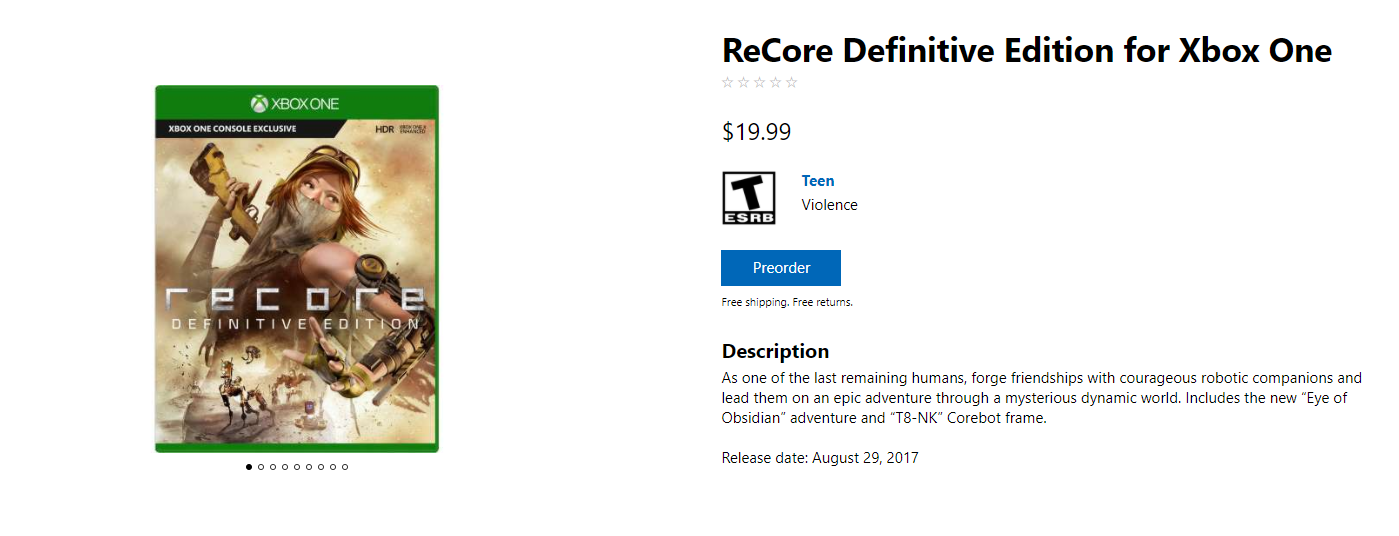Click the fourth rating star
Viewport: 1399px width, 536px height.
(776, 83)
